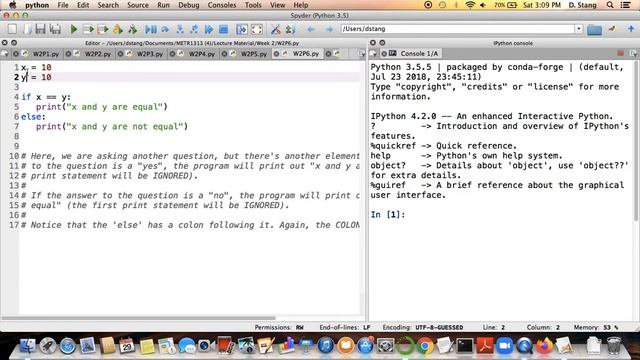640x360 pixels.
Task: Select the Console 1/A tab
Action: coord(418,53)
